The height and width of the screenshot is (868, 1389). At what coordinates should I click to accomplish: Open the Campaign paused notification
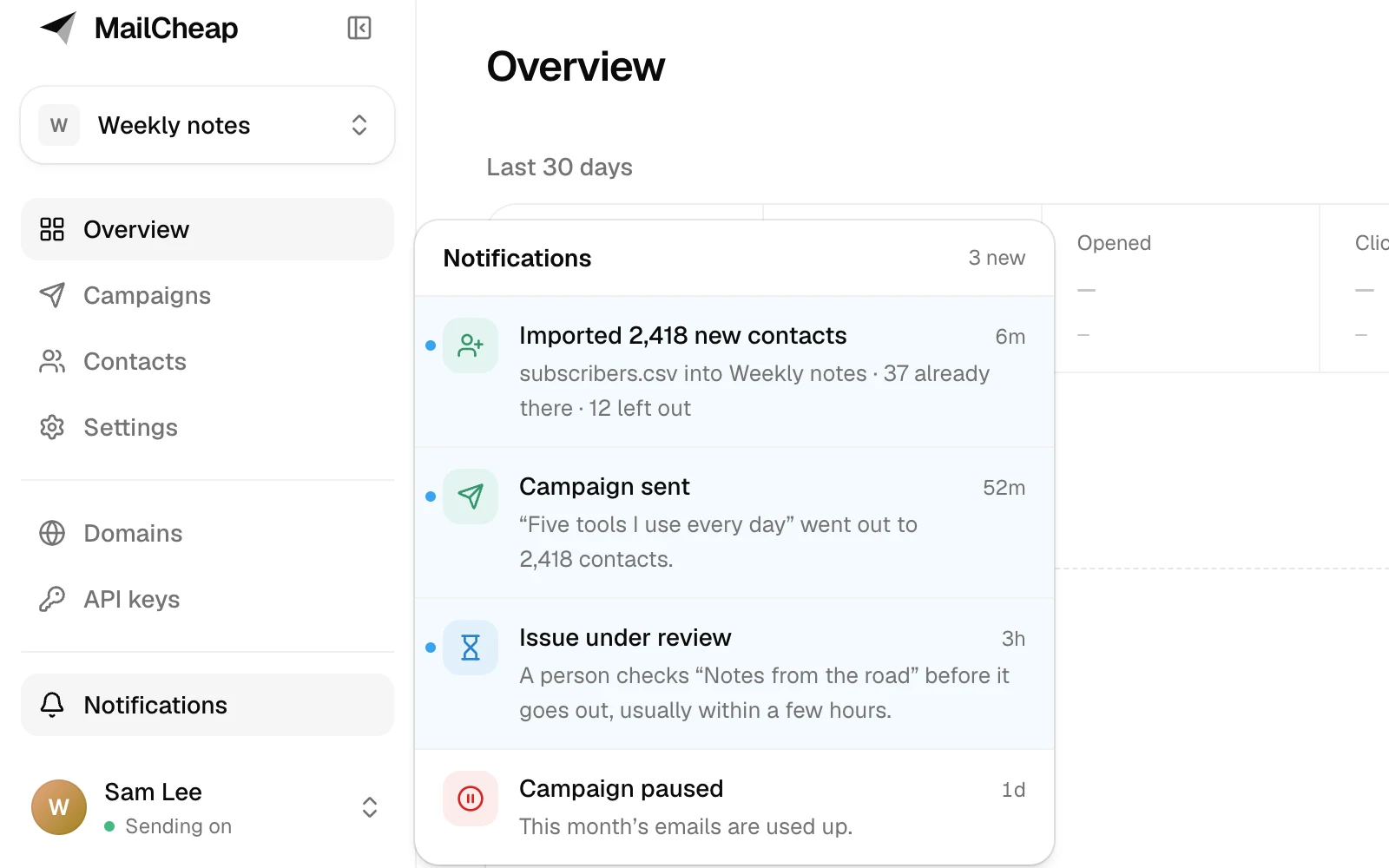[734, 807]
